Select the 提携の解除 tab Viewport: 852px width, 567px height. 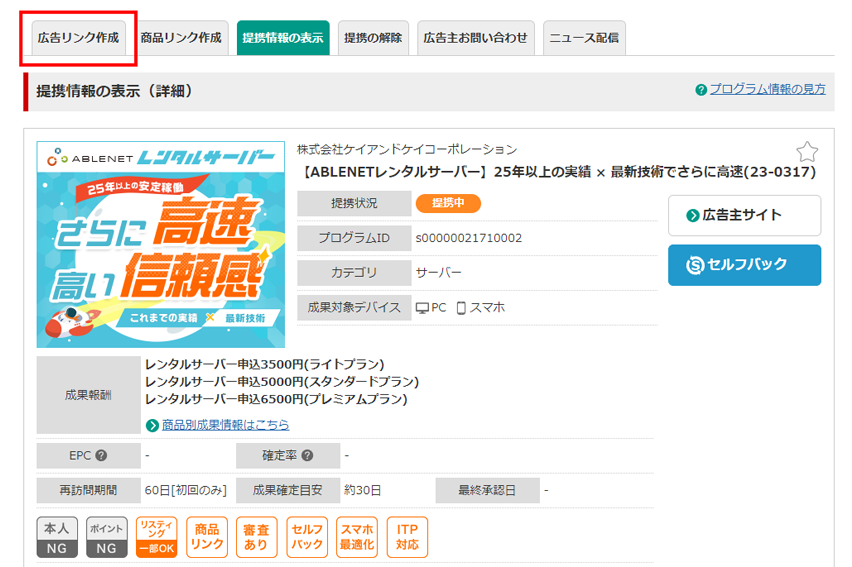tap(373, 38)
